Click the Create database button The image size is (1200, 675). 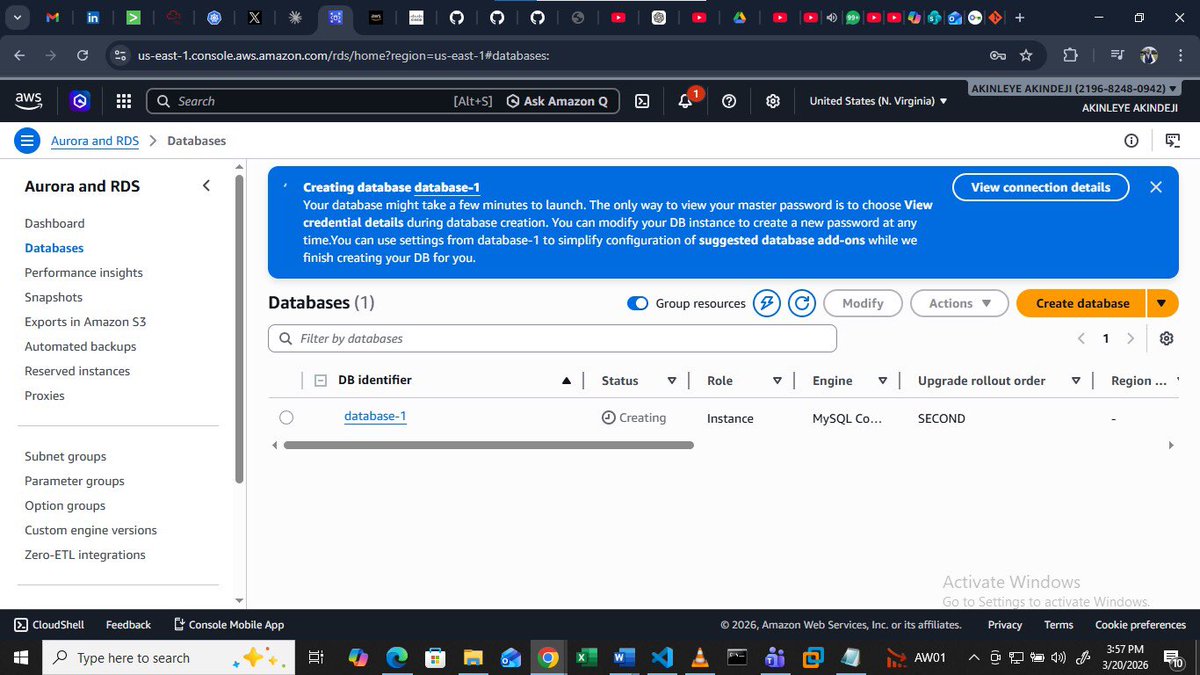(1082, 303)
